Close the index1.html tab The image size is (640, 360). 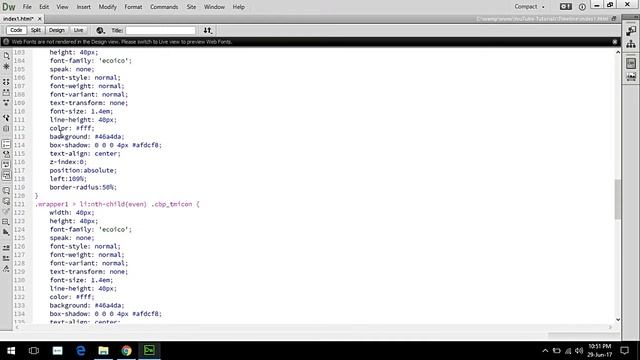40,19
